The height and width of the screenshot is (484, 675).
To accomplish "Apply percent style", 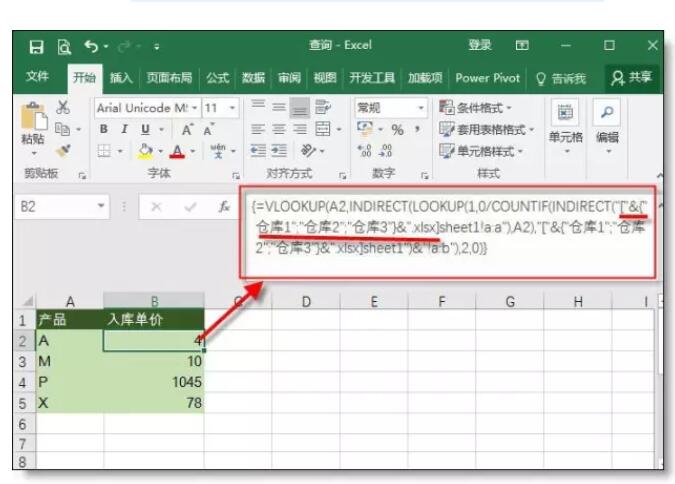I will click(x=397, y=130).
